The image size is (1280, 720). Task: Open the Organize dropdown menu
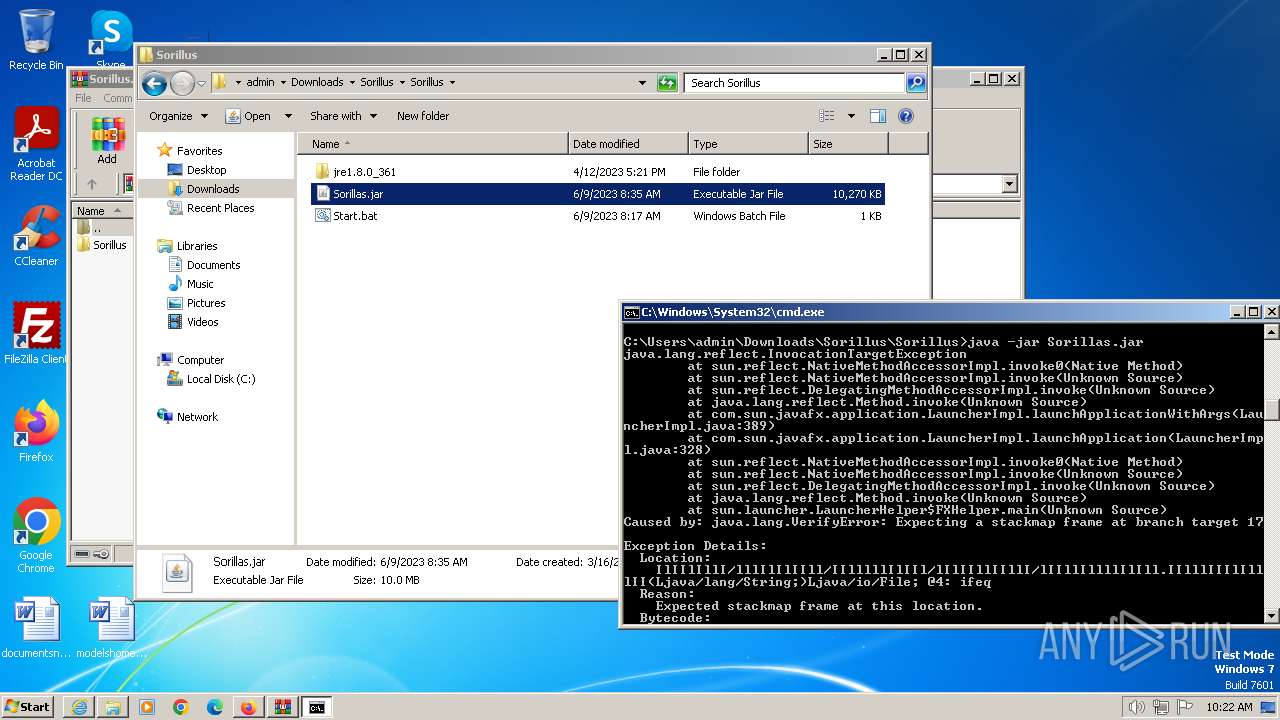[x=178, y=116]
